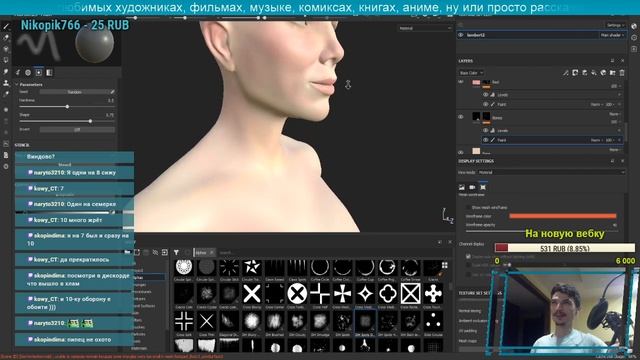Switch to Camera settings tab icon
The height and width of the screenshot is (360, 640).
[x=472, y=187]
